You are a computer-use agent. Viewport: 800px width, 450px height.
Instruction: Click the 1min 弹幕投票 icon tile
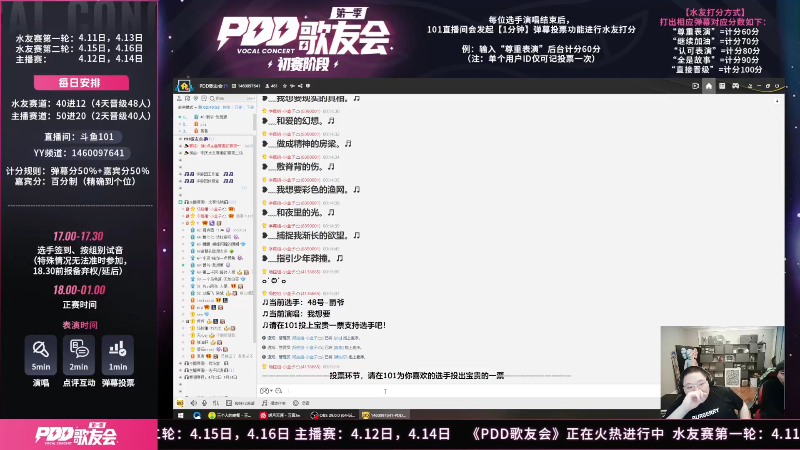[x=118, y=355]
